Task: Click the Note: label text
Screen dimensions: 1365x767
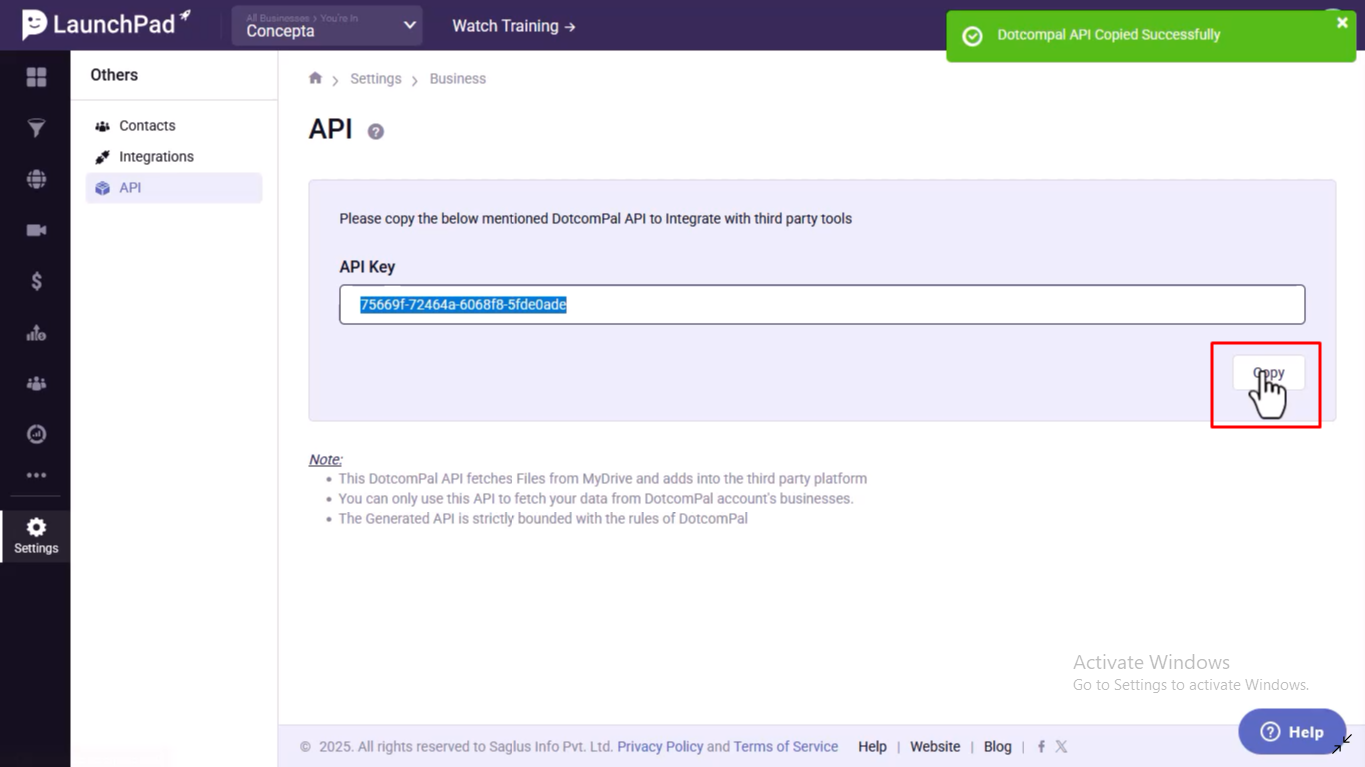Action: (325, 460)
